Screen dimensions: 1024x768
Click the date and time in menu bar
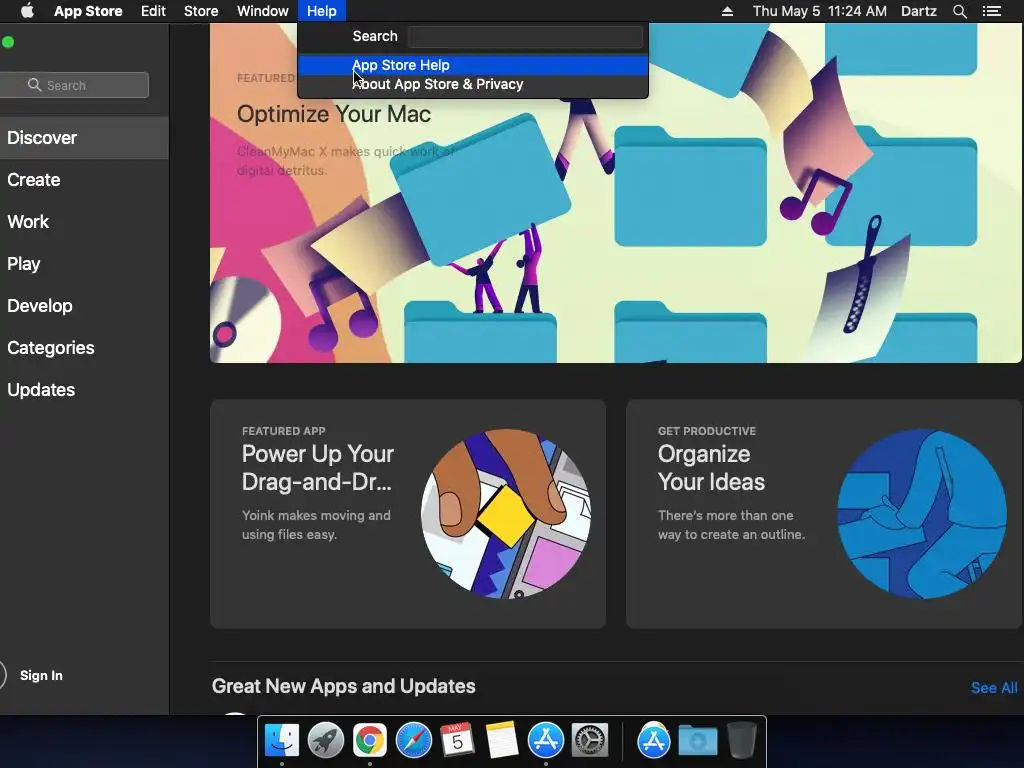(820, 11)
